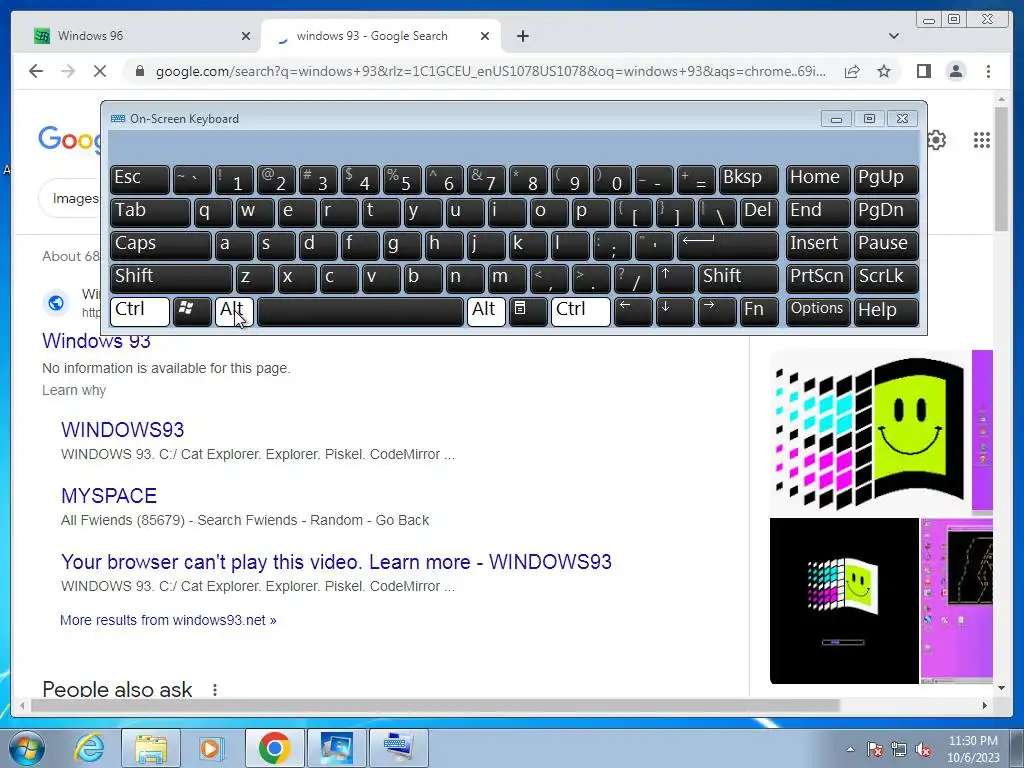The height and width of the screenshot is (768, 1024).
Task: Toggle Caps key on On-Screen Keyboard
Action: point(161,245)
